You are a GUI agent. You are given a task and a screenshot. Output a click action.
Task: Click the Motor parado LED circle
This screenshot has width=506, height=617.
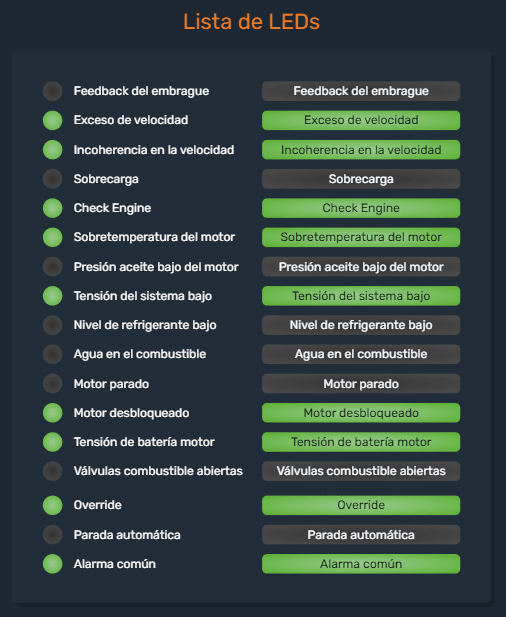[52, 384]
